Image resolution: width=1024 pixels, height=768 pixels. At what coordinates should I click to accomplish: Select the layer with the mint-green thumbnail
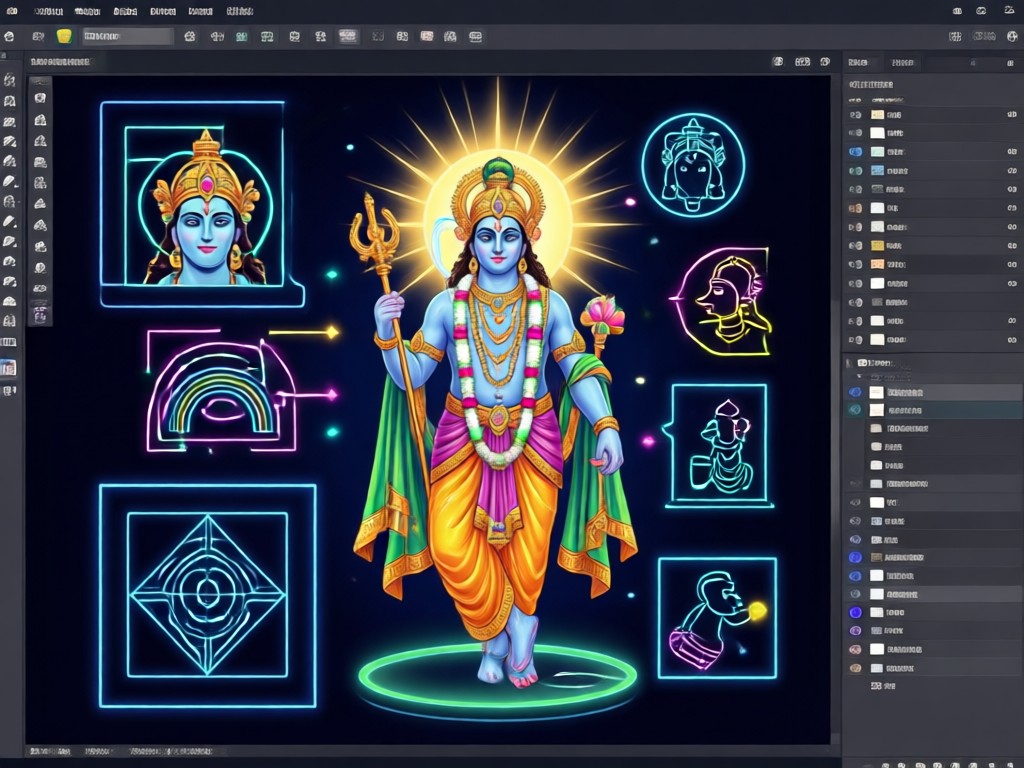(931, 152)
